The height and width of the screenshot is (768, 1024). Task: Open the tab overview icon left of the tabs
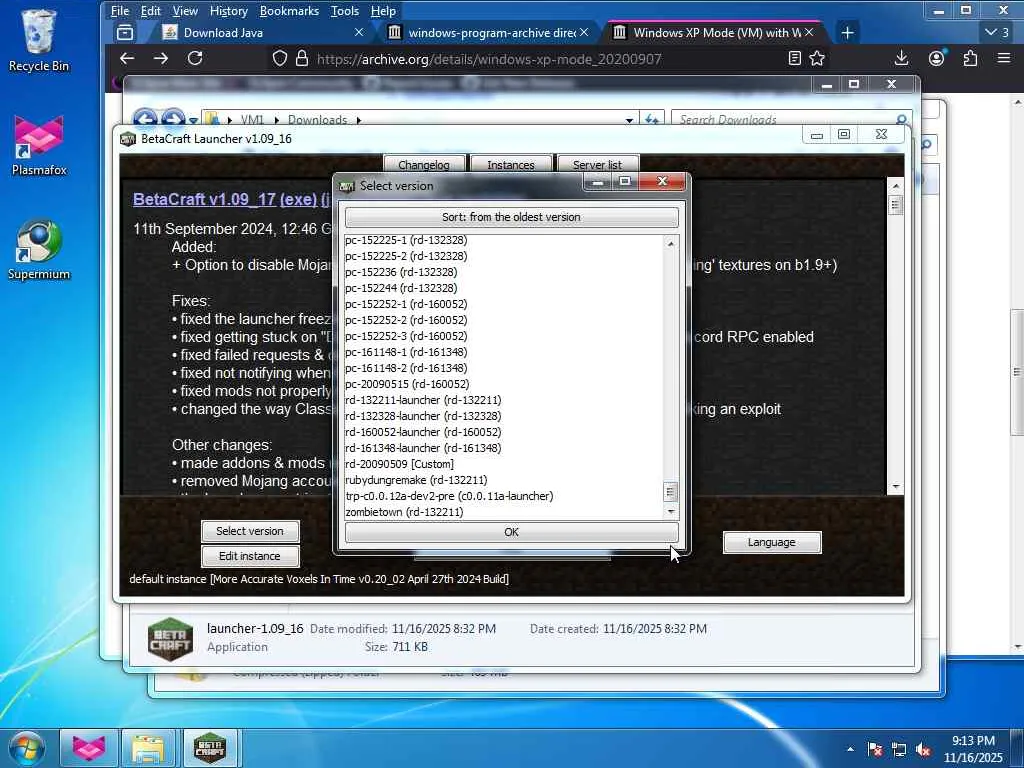click(125, 33)
